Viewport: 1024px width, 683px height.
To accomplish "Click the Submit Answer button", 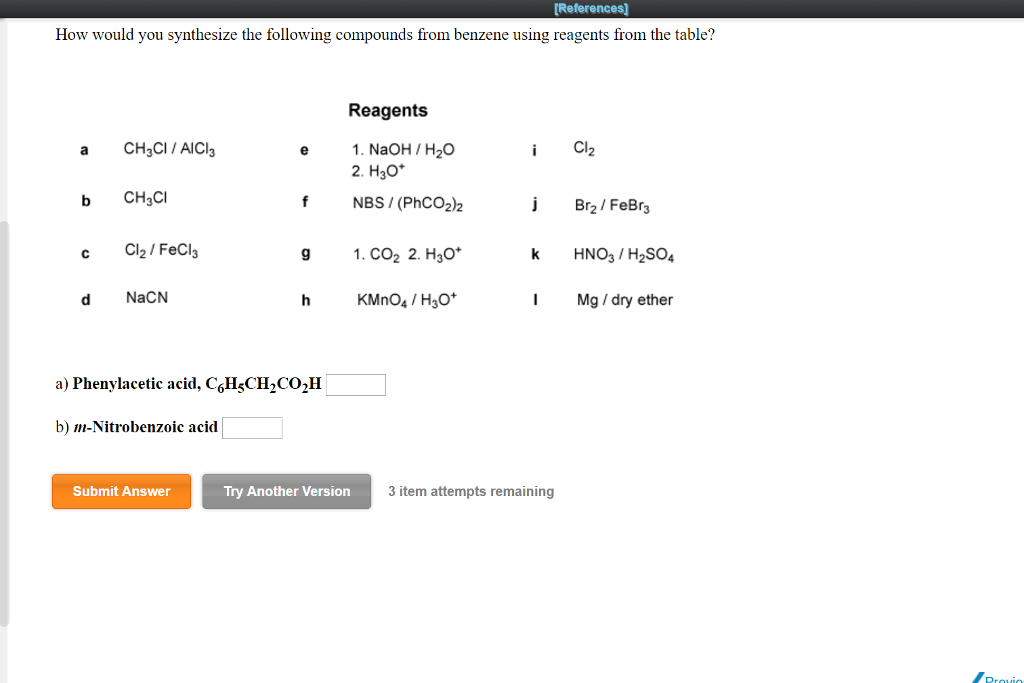I will tap(121, 491).
